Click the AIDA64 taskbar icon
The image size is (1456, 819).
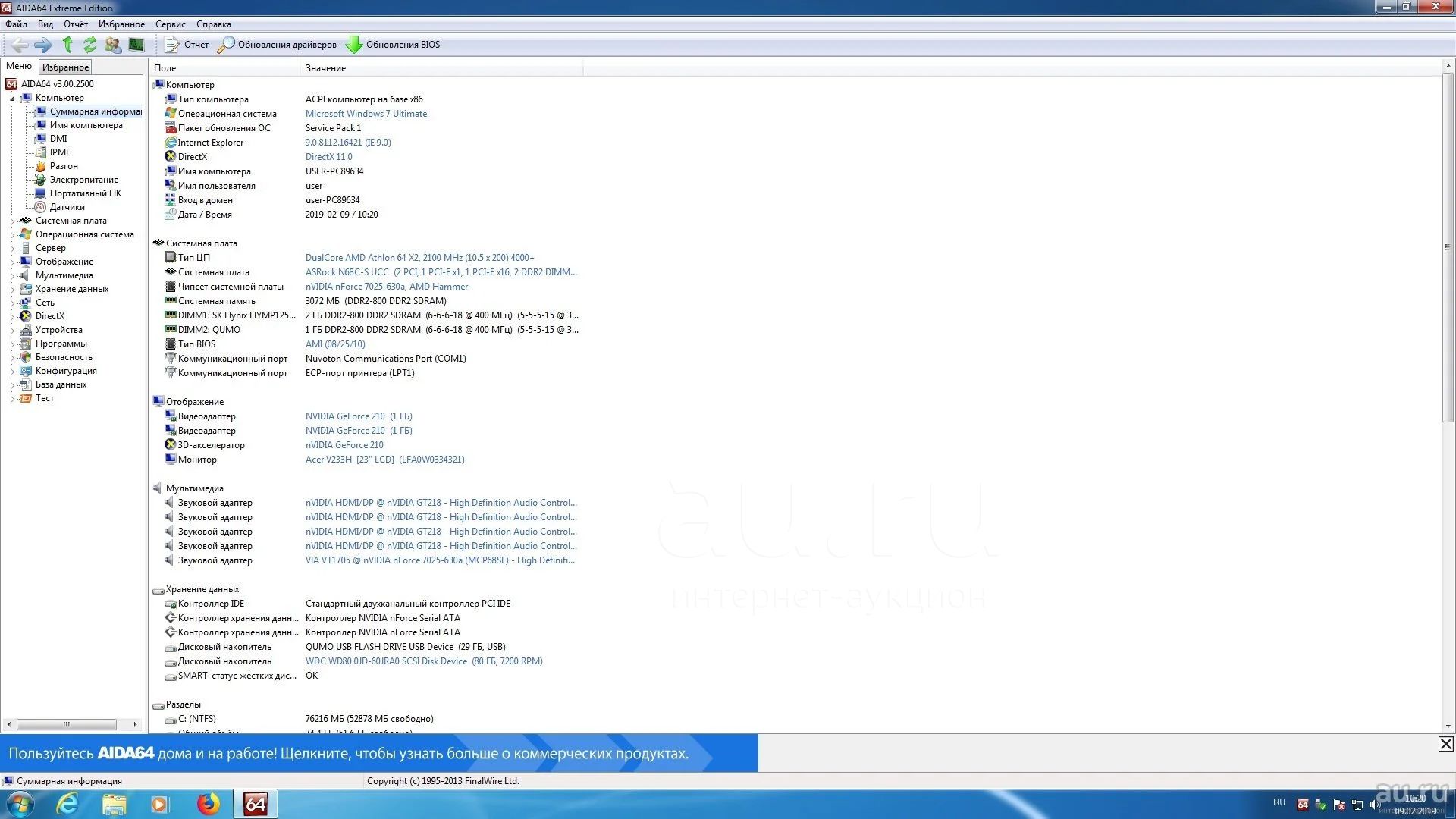coord(256,804)
